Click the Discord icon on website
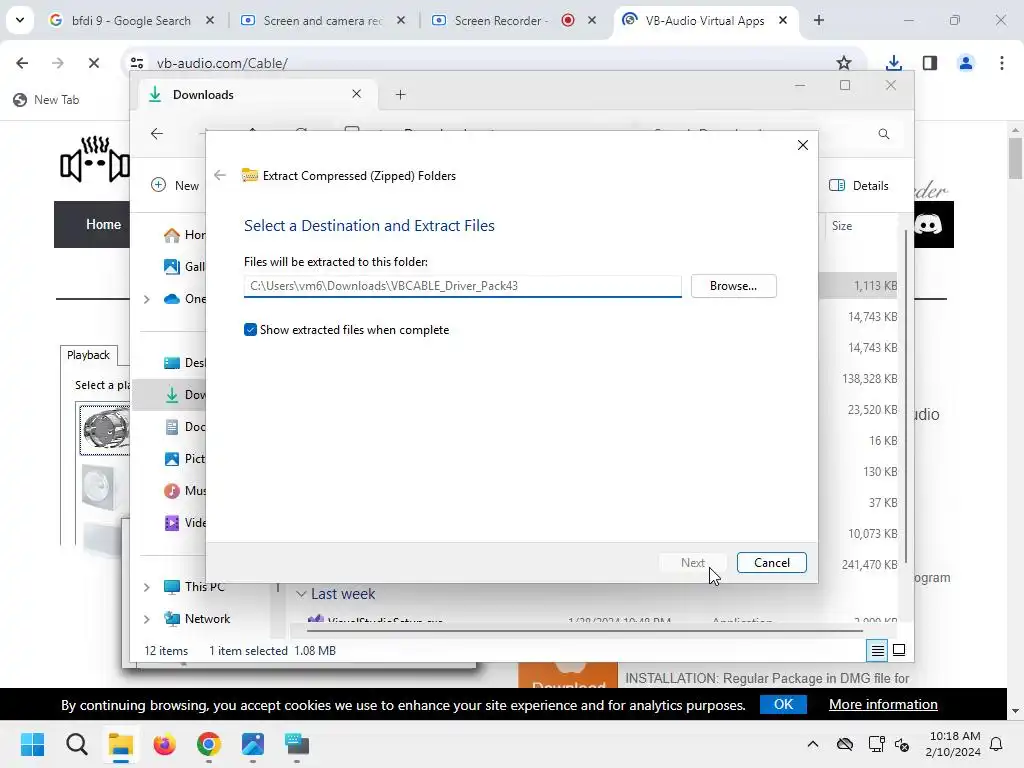The height and width of the screenshot is (768, 1024). pos(928,225)
